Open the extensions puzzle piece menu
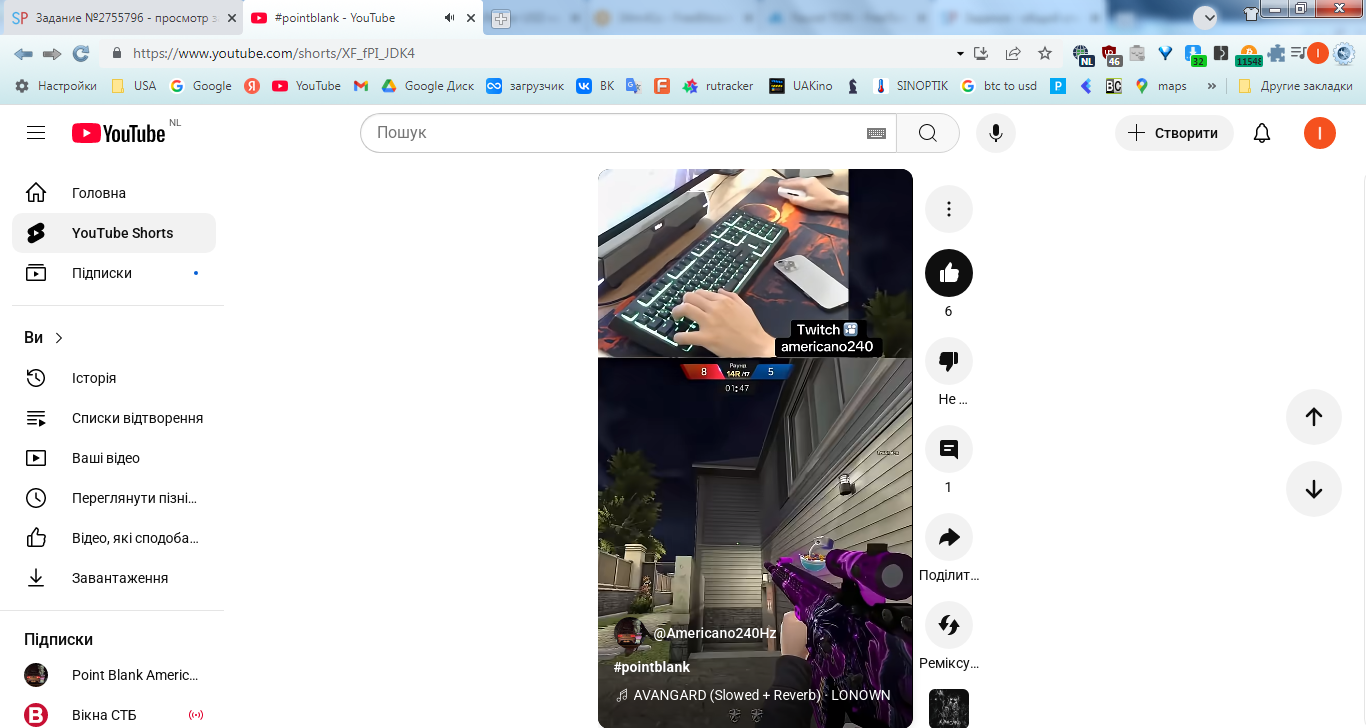The image size is (1366, 728). point(1277,53)
